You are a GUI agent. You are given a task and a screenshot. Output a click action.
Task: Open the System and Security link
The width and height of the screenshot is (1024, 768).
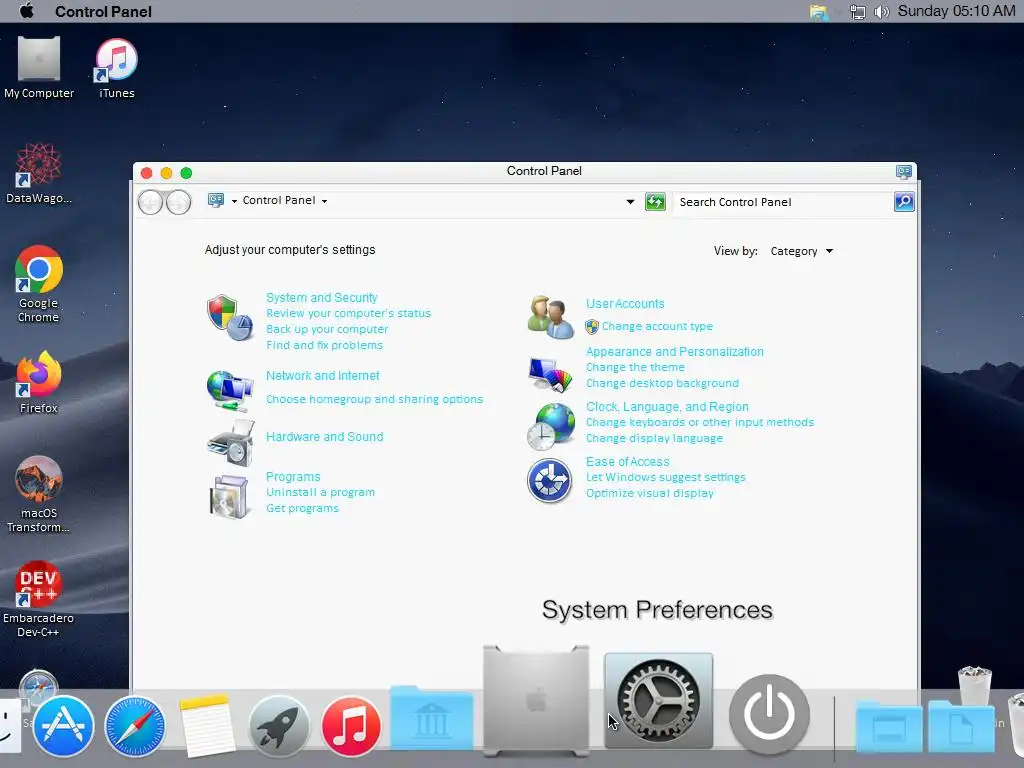click(x=321, y=298)
